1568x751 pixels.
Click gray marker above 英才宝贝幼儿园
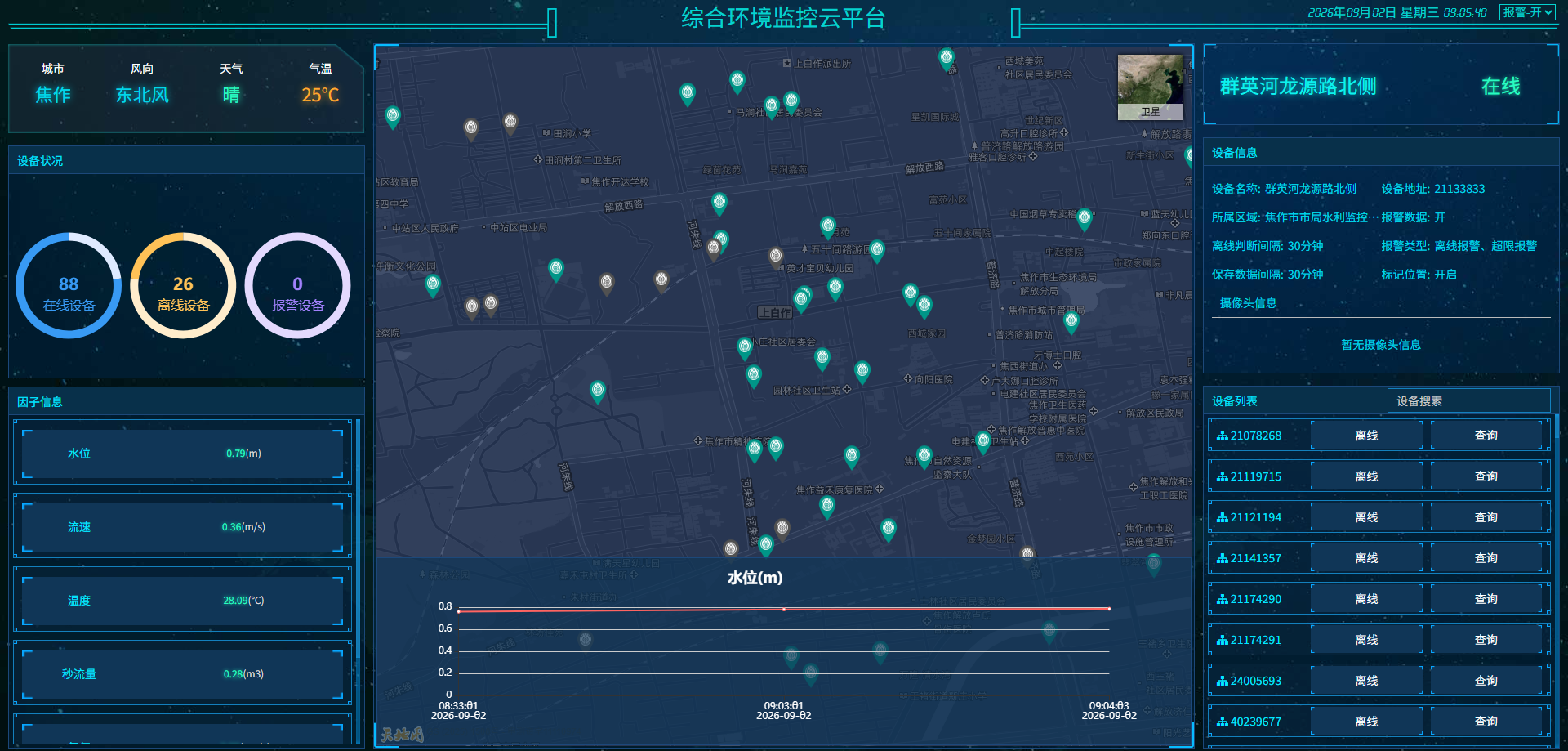click(x=776, y=257)
